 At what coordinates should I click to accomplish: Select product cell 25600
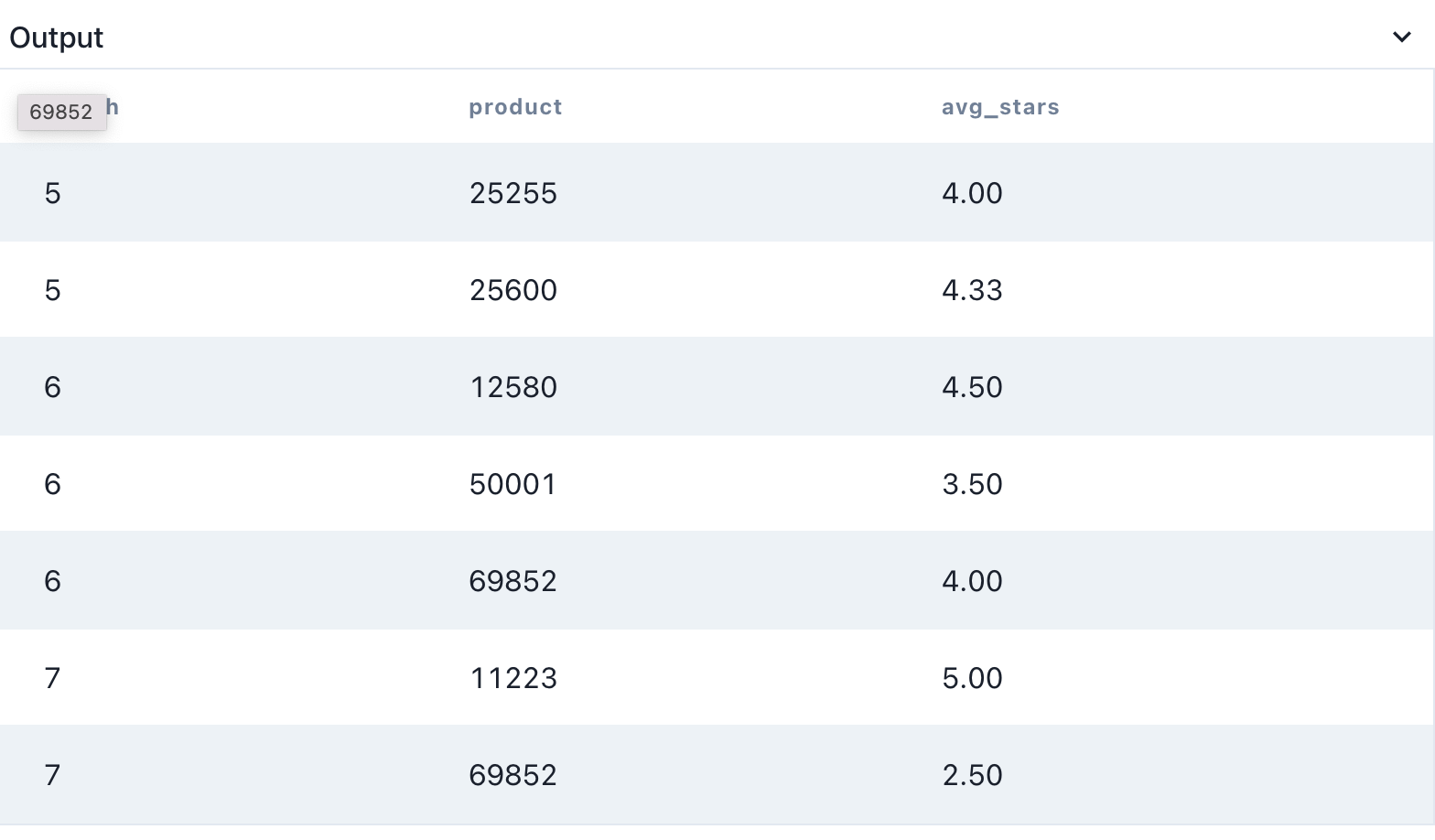(x=512, y=290)
